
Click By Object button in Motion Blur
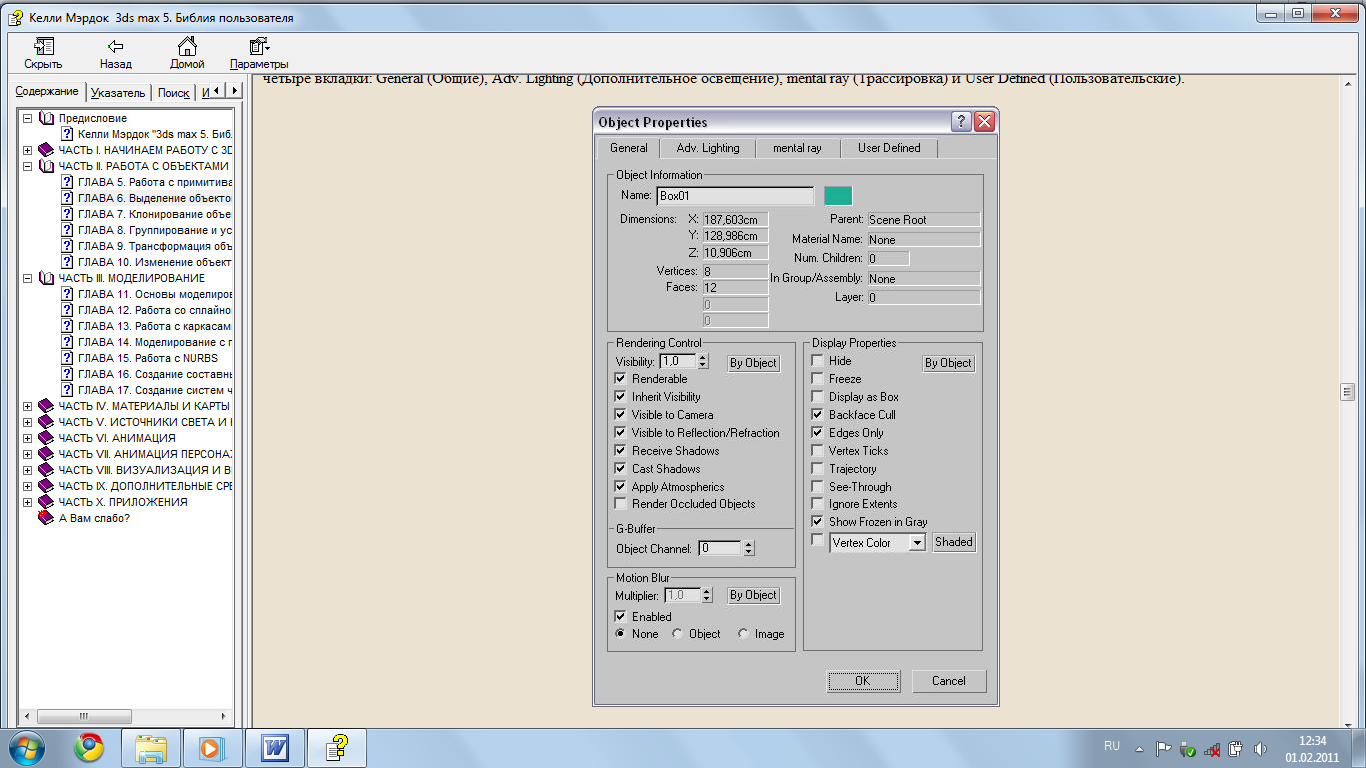(753, 595)
